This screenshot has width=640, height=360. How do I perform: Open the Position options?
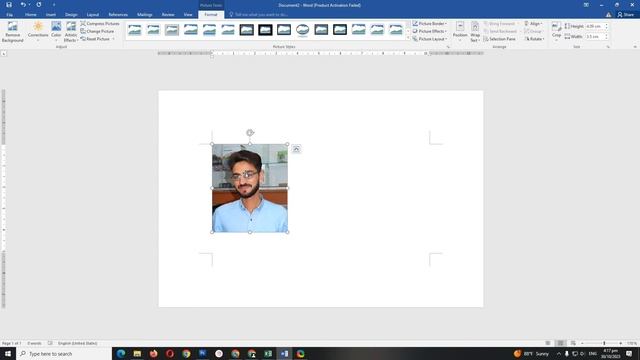tap(460, 32)
